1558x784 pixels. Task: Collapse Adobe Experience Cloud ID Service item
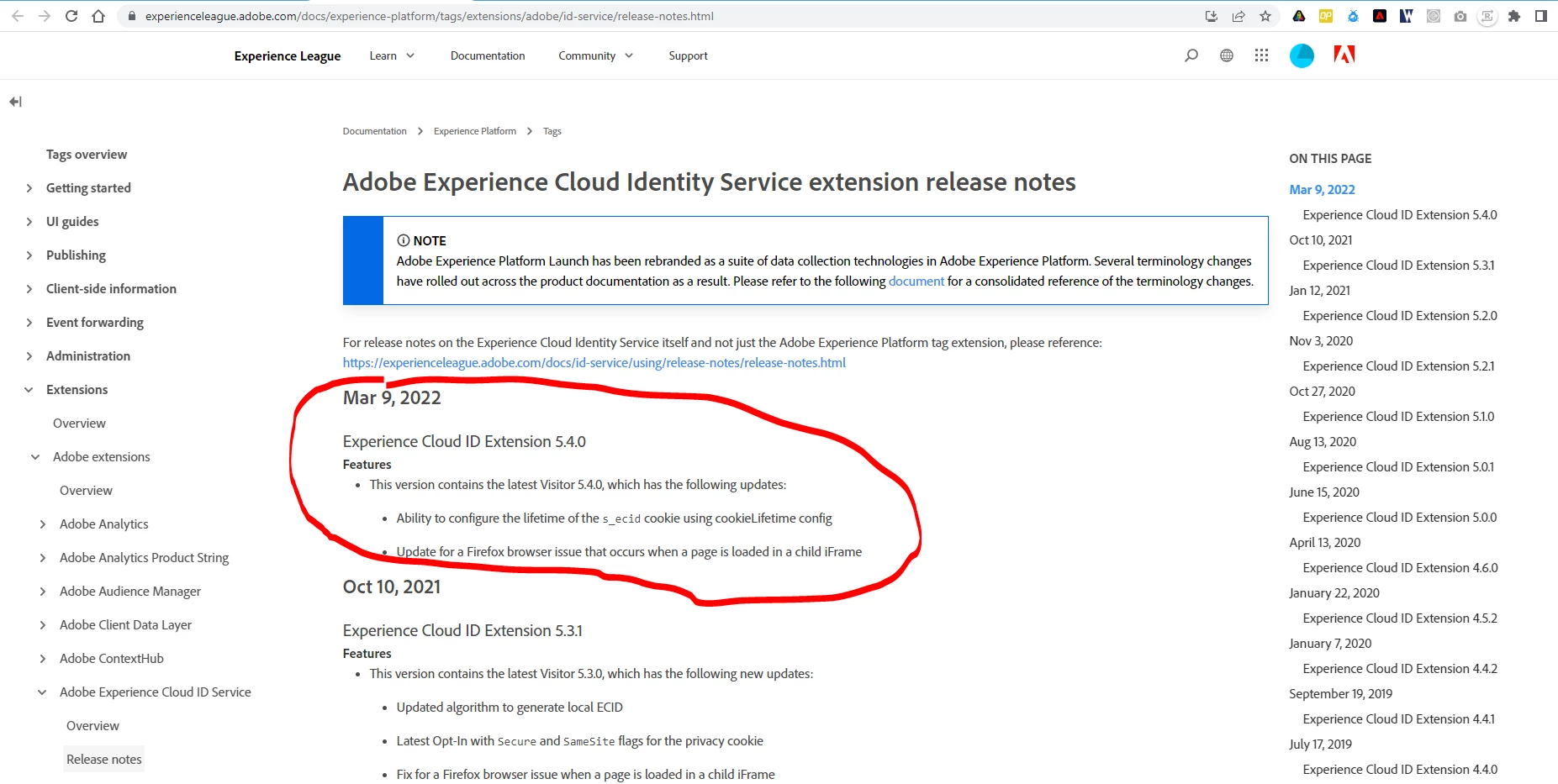coord(42,692)
